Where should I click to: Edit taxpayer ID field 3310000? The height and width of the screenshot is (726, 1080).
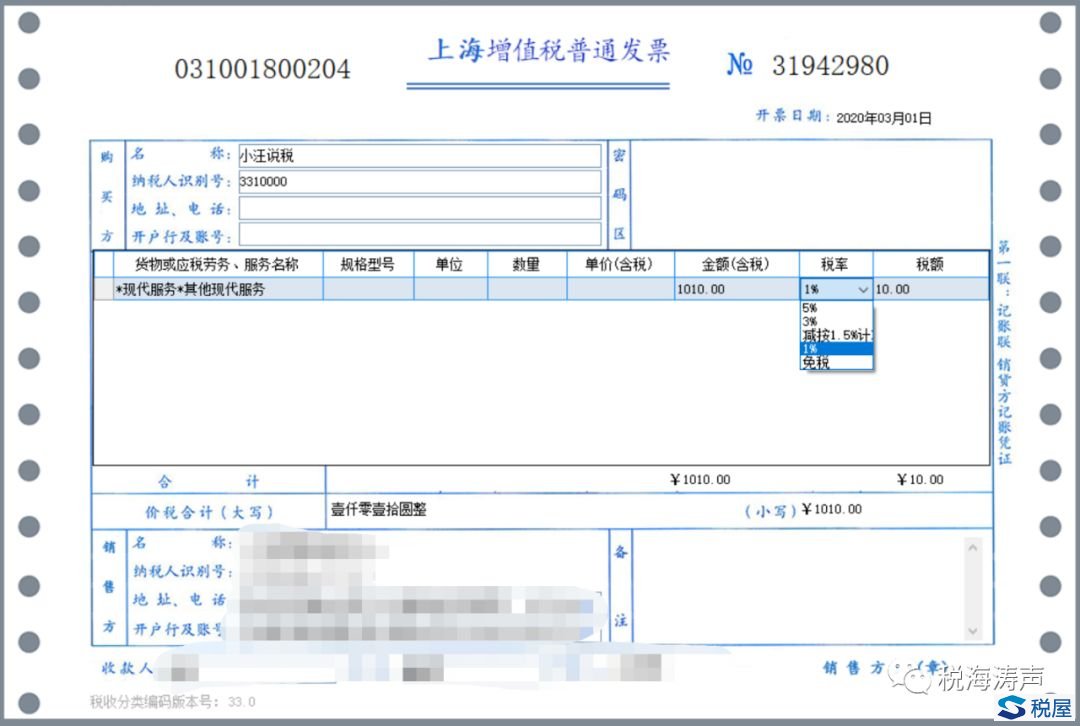coord(419,182)
